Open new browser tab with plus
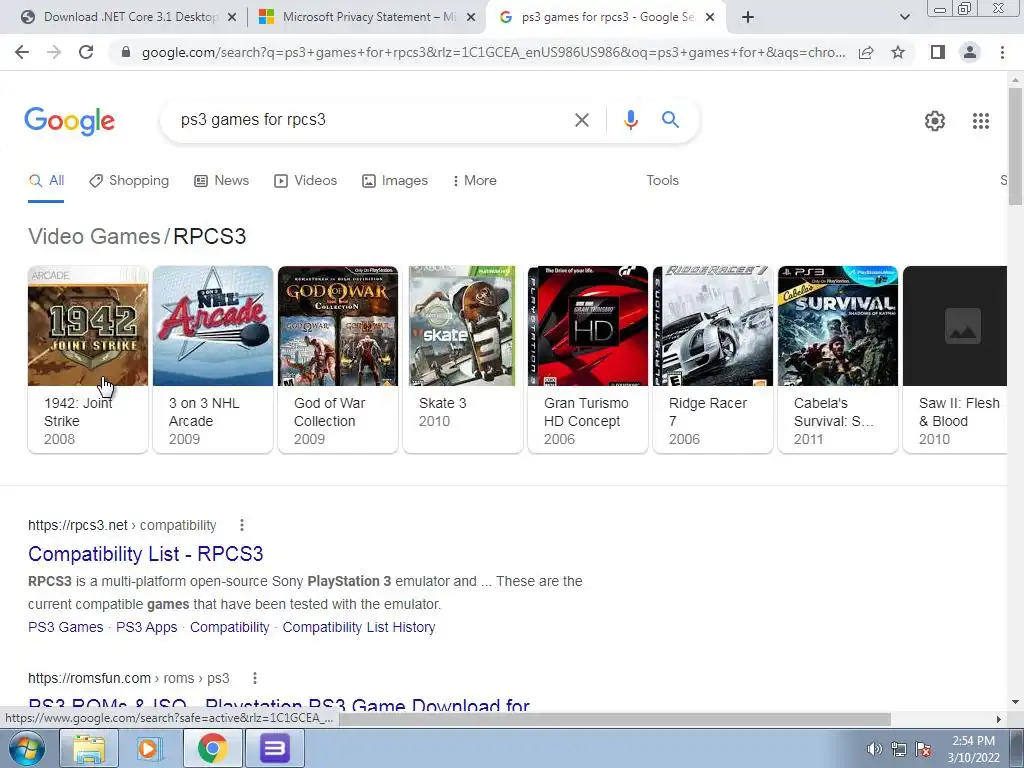Screen dimensions: 1024x768 748,17
